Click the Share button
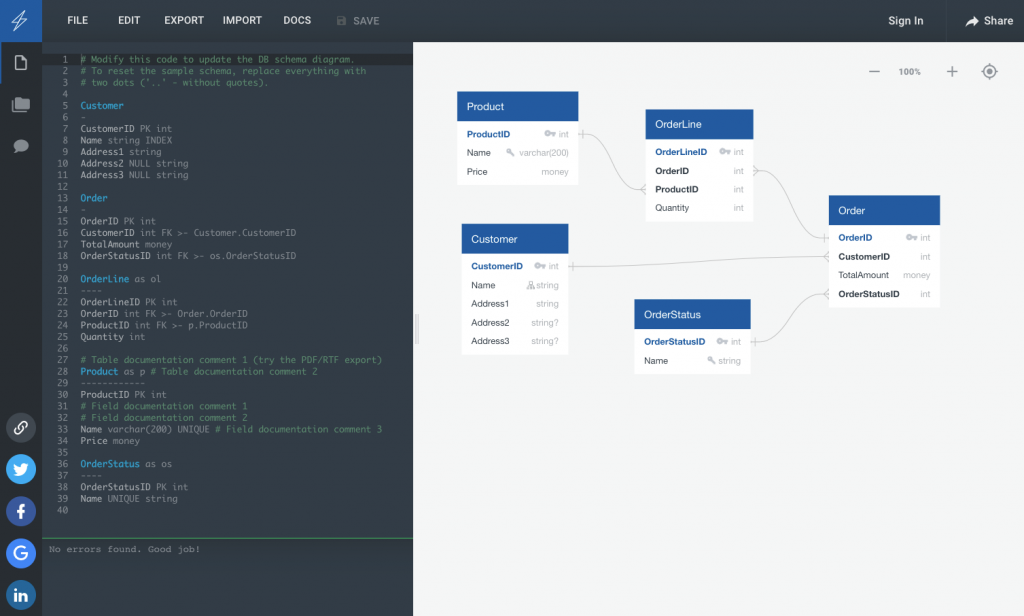The width and height of the screenshot is (1024, 616). tap(988, 20)
